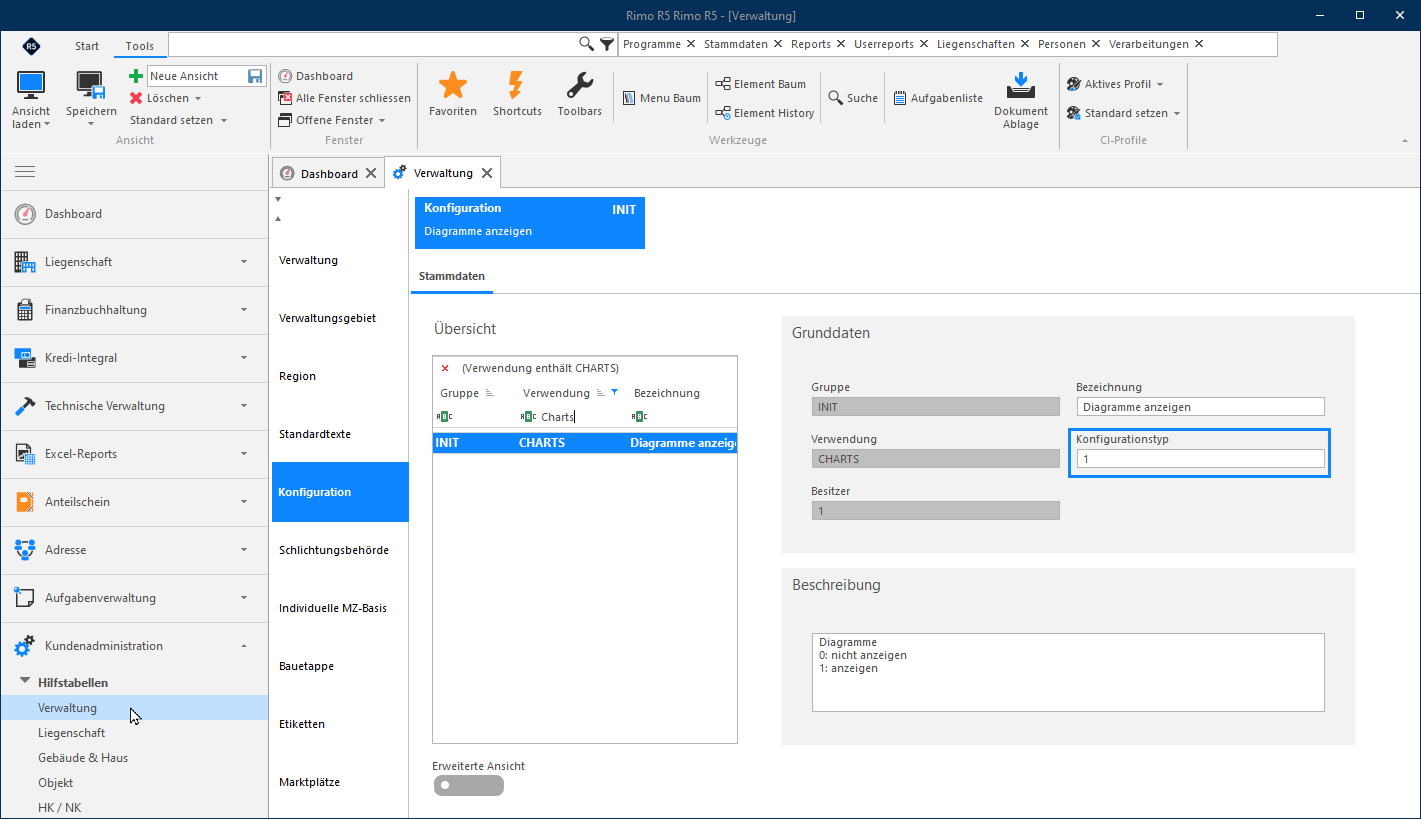Open the Aufgabenliste tool

coord(939,98)
